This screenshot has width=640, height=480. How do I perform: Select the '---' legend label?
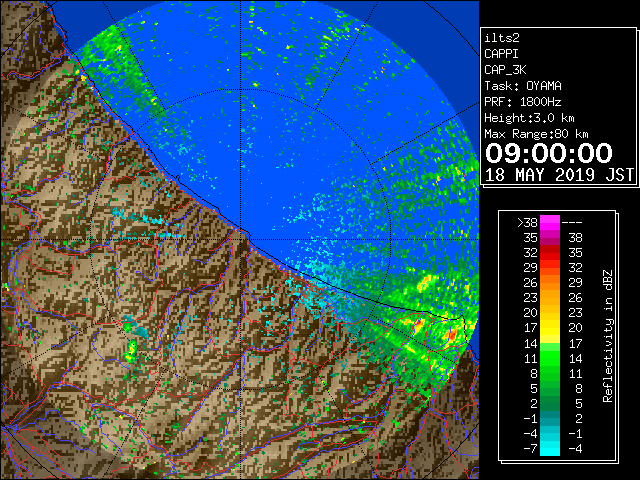point(572,223)
